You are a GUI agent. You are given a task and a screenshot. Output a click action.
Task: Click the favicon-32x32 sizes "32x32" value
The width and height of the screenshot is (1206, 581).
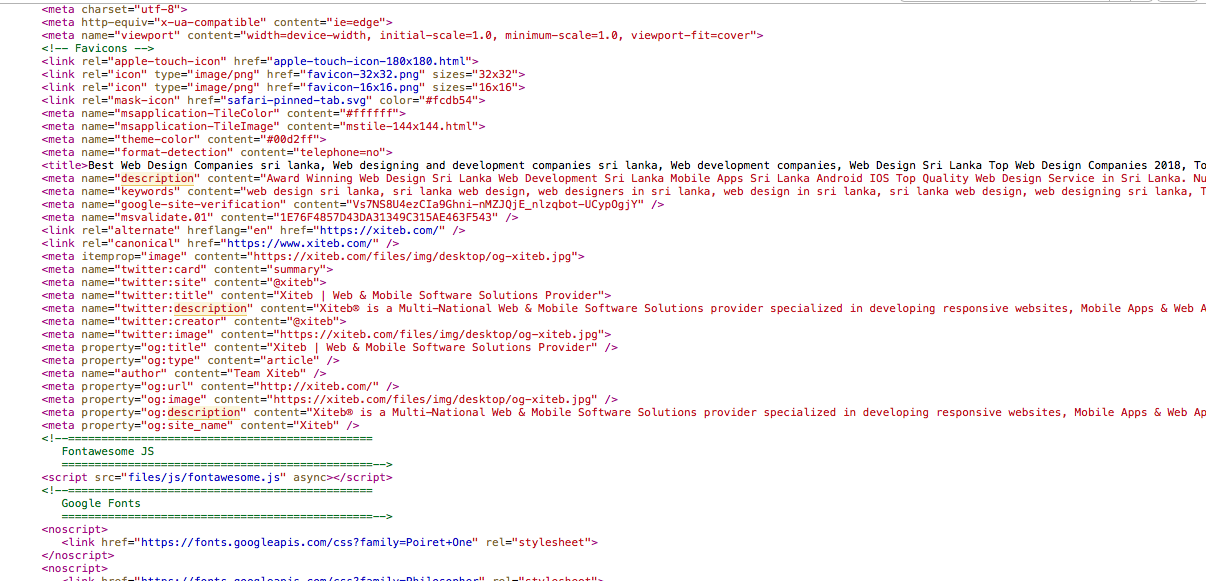pyautogui.click(x=495, y=74)
